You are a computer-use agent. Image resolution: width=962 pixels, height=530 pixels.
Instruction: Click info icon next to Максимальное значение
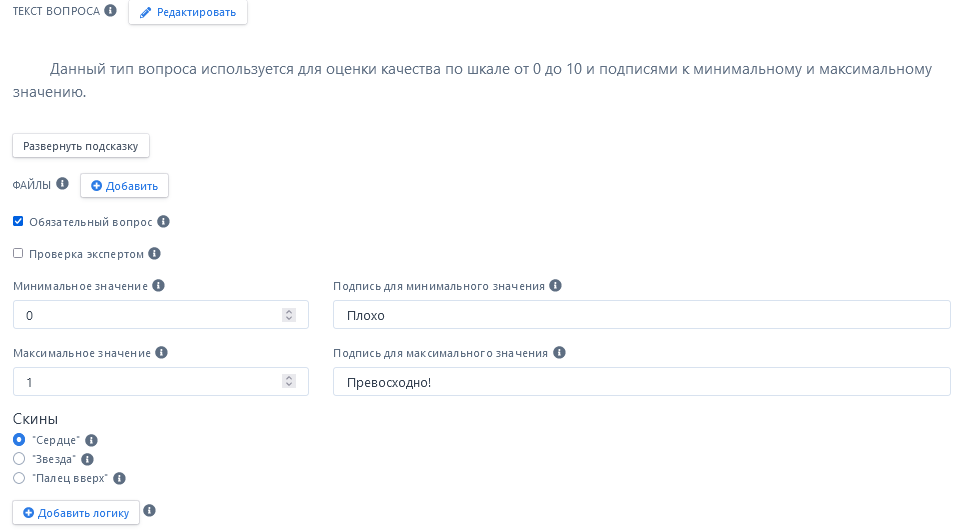pyautogui.click(x=161, y=353)
